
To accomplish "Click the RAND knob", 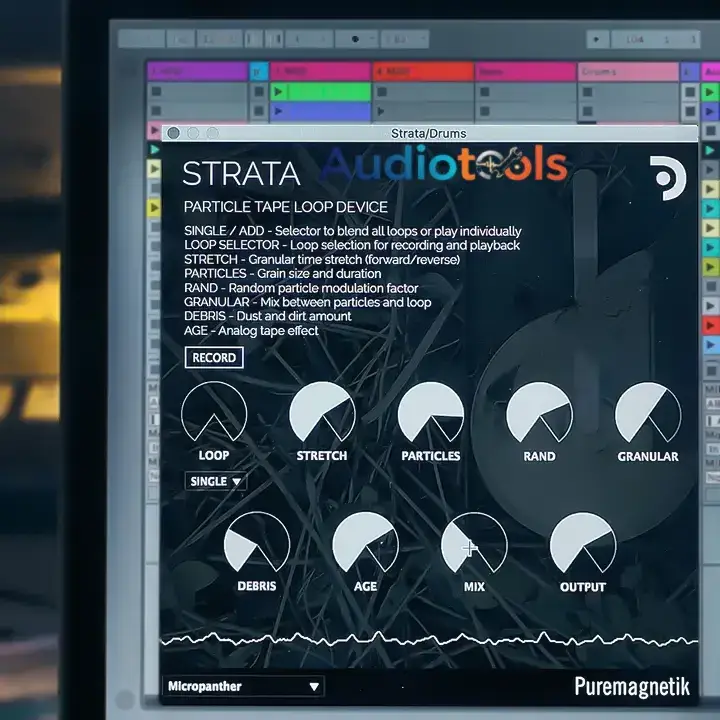I will tap(539, 412).
